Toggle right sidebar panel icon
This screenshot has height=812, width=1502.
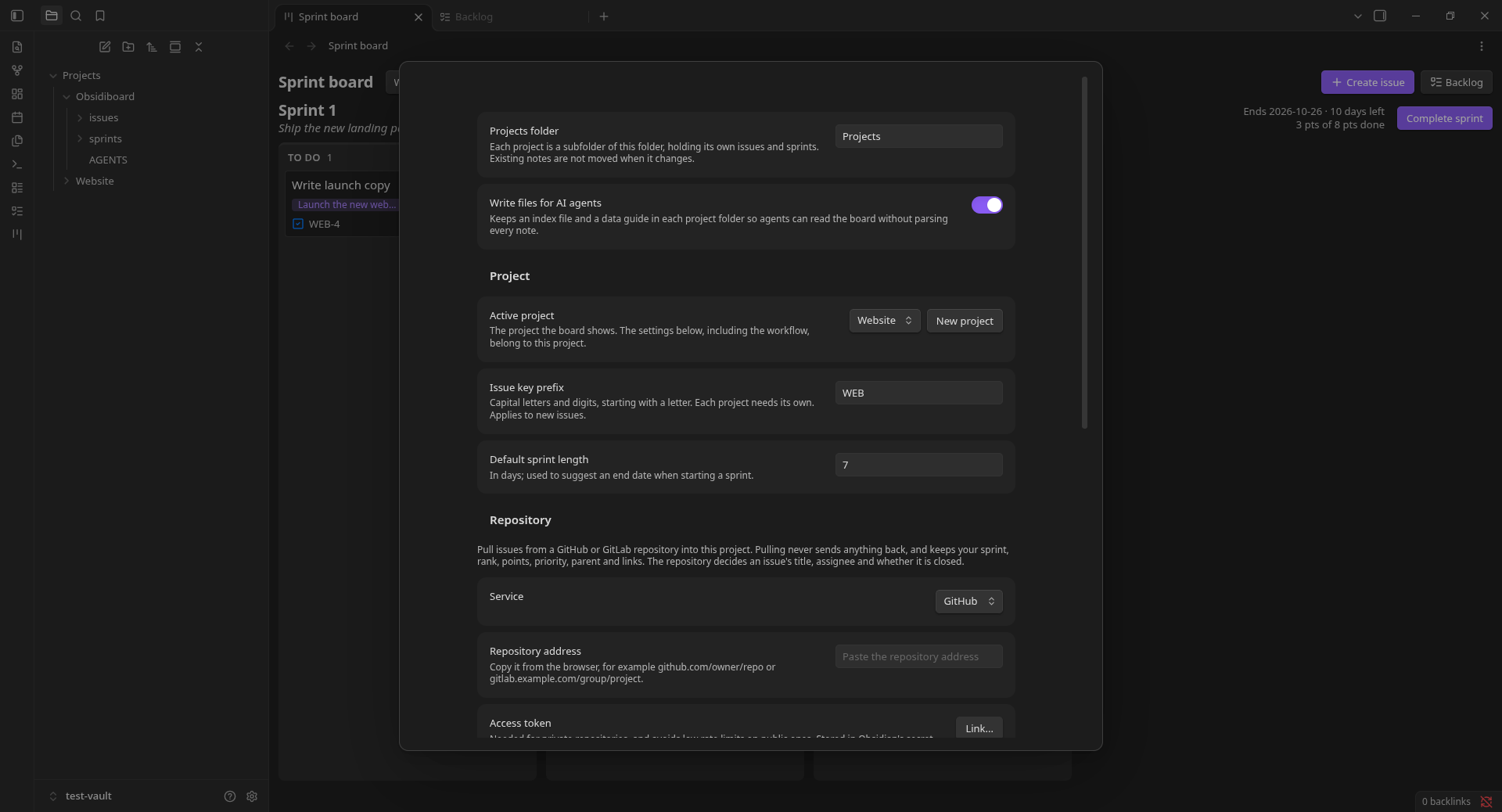click(x=1380, y=16)
